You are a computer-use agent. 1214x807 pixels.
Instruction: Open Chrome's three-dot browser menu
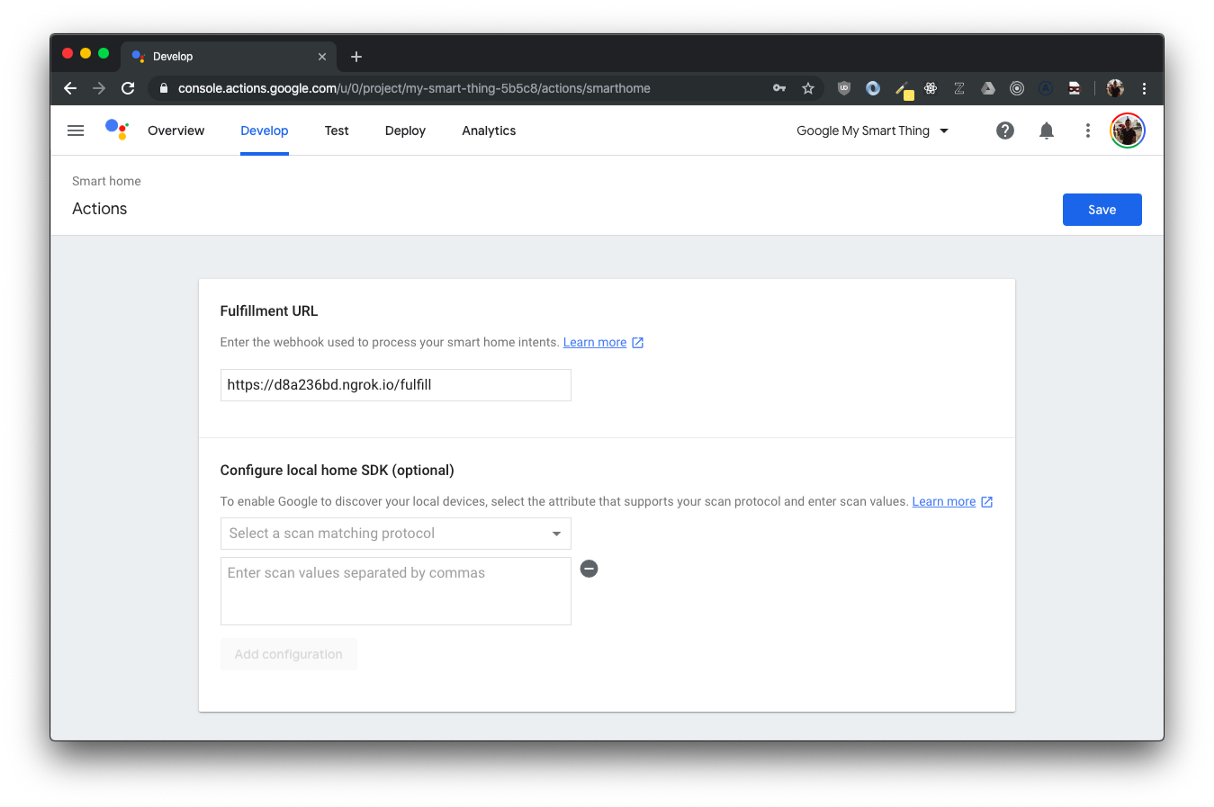point(1144,88)
